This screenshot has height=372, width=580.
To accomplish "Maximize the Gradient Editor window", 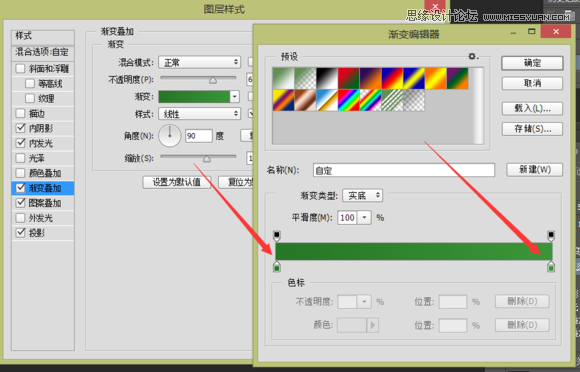I will 532,32.
